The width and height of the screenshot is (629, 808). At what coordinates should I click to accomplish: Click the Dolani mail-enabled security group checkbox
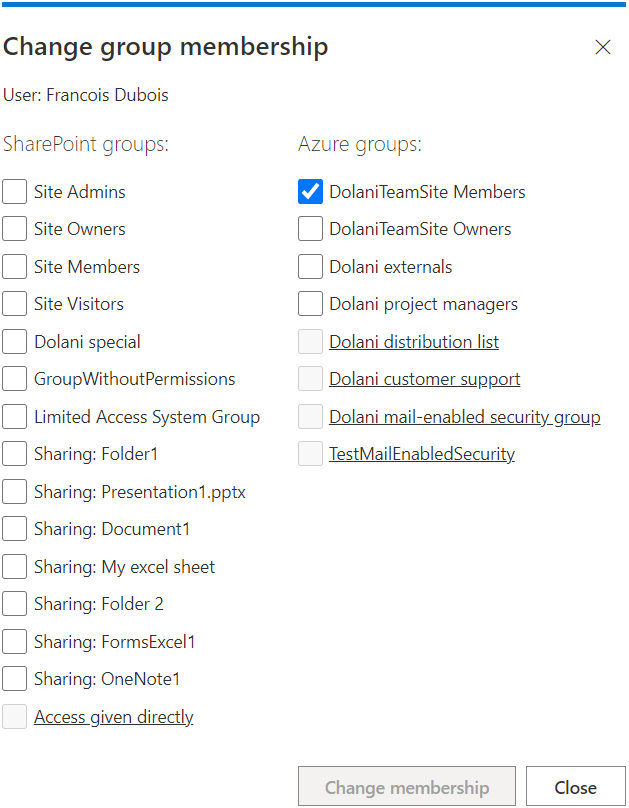[311, 416]
